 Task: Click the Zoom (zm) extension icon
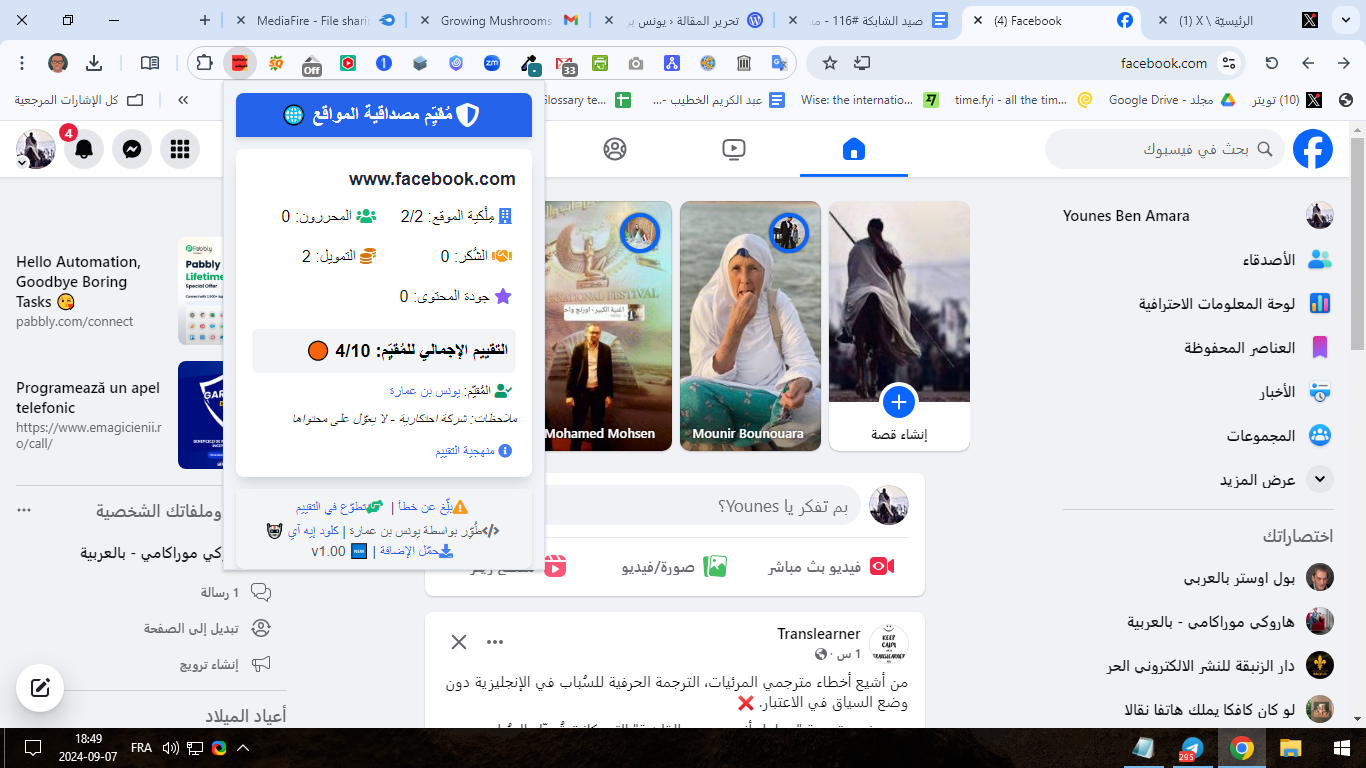(492, 62)
